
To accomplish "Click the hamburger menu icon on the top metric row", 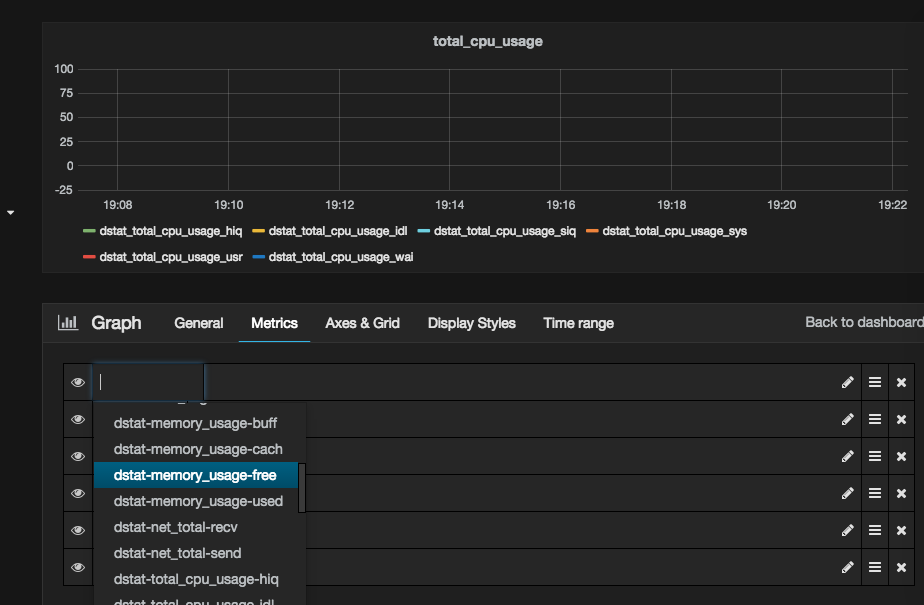I will [875, 382].
